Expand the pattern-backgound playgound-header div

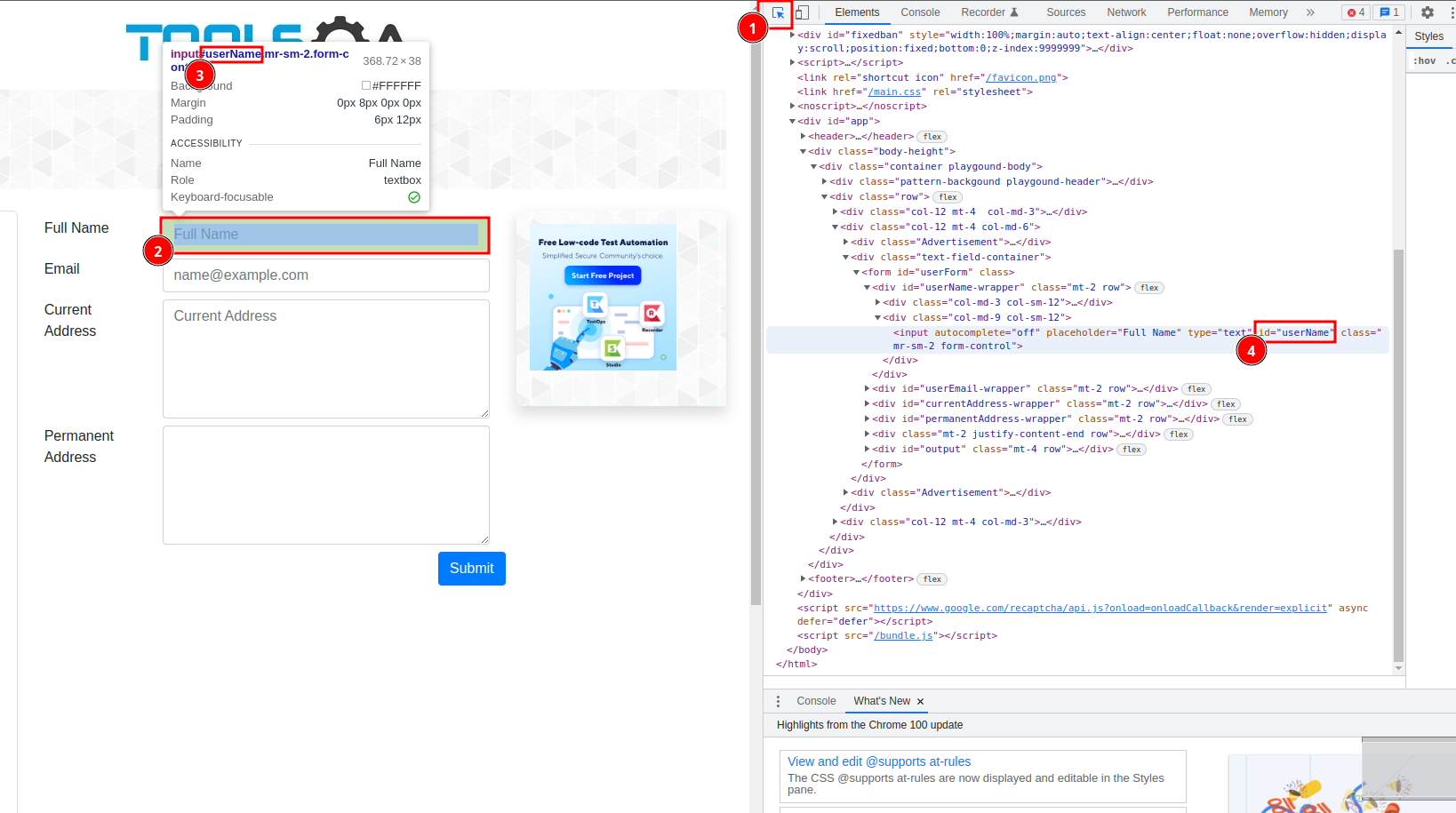click(824, 181)
